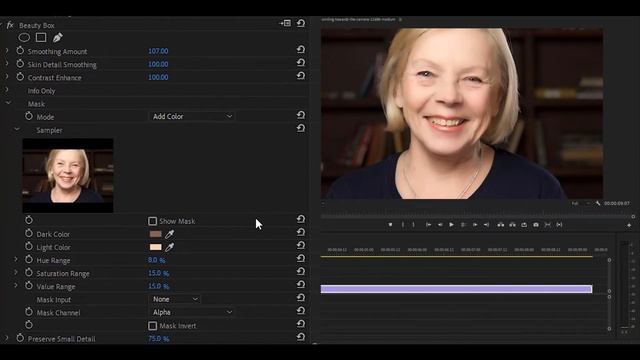The width and height of the screenshot is (640, 360).
Task: Capture frame with the camera icon
Action: pyautogui.click(x=536, y=224)
